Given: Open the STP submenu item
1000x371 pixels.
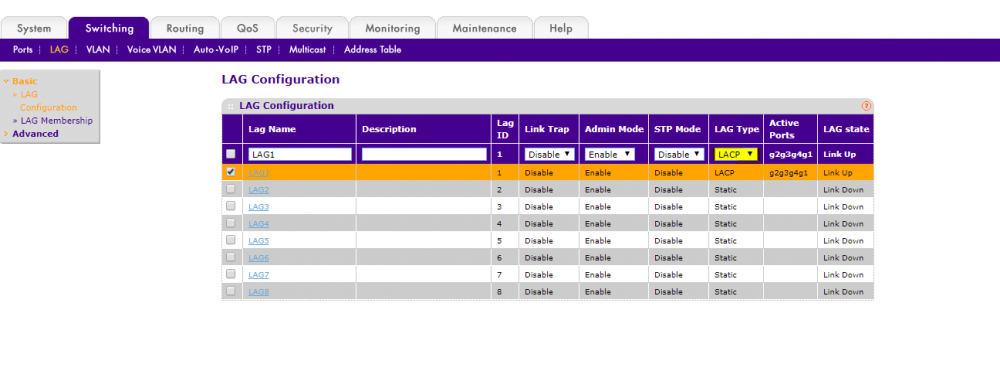Looking at the screenshot, I should 263,49.
